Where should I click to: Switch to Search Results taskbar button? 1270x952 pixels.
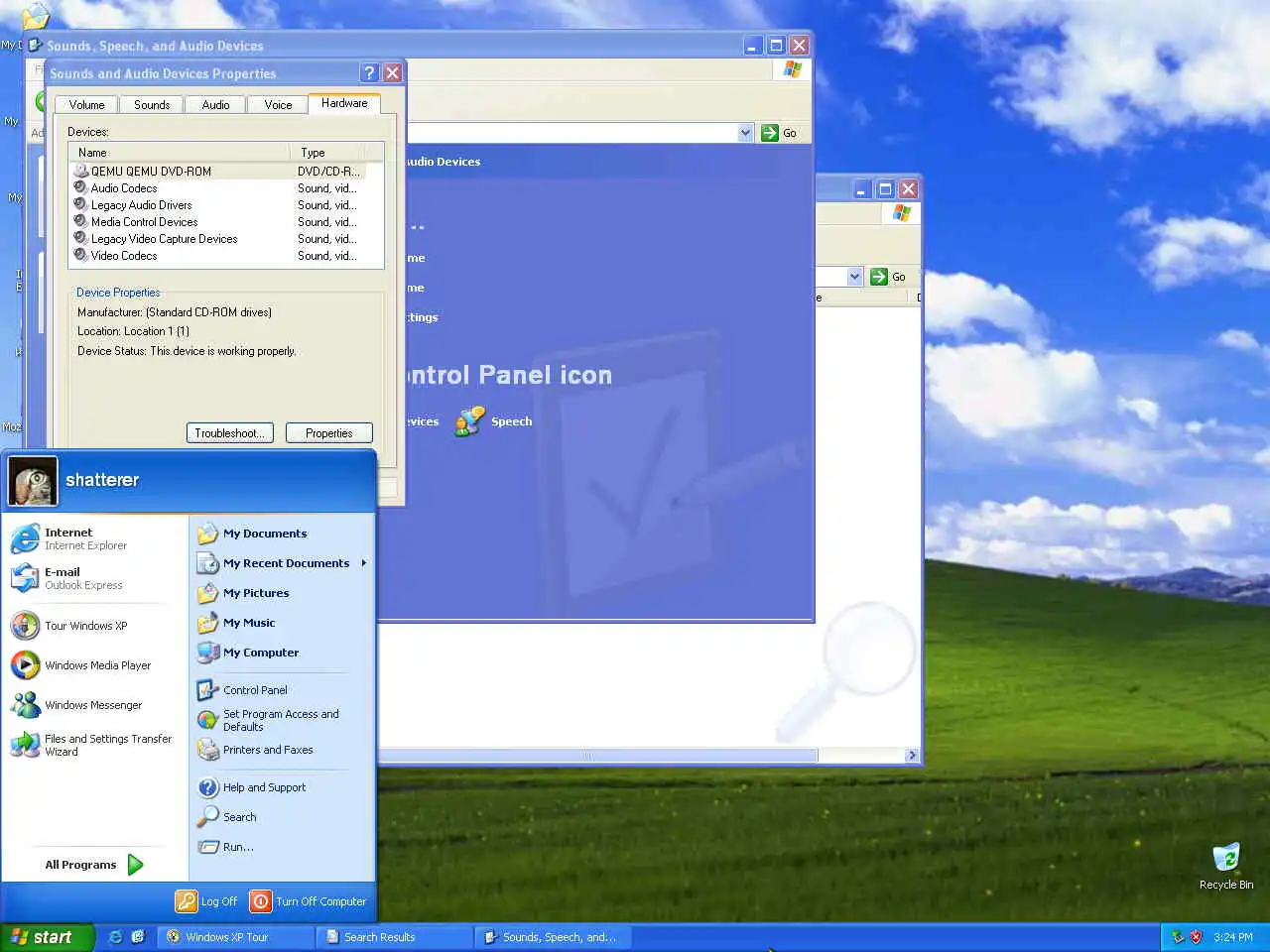coord(394,937)
